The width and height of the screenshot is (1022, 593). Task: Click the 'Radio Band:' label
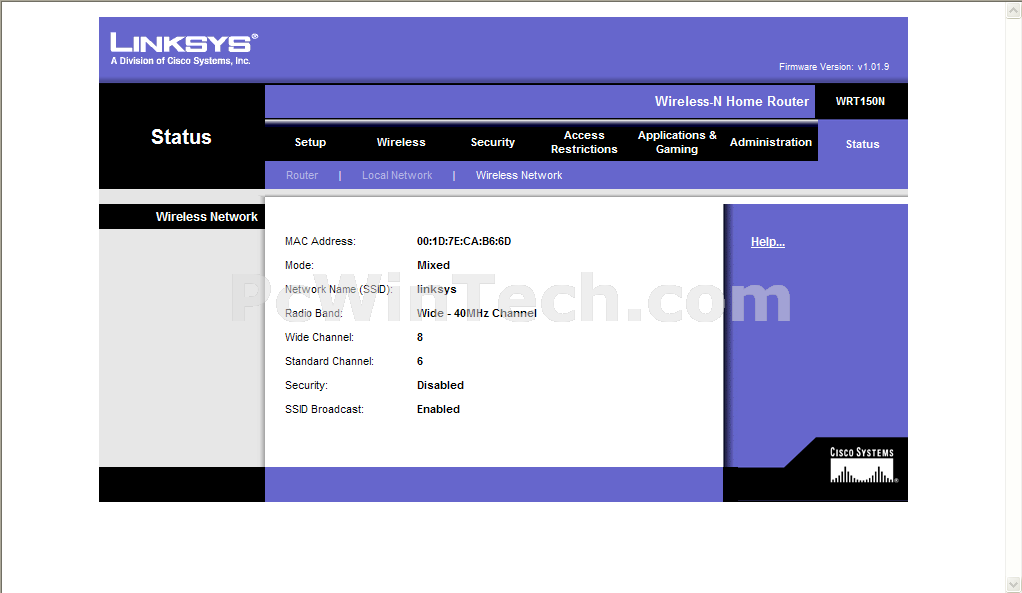point(314,313)
